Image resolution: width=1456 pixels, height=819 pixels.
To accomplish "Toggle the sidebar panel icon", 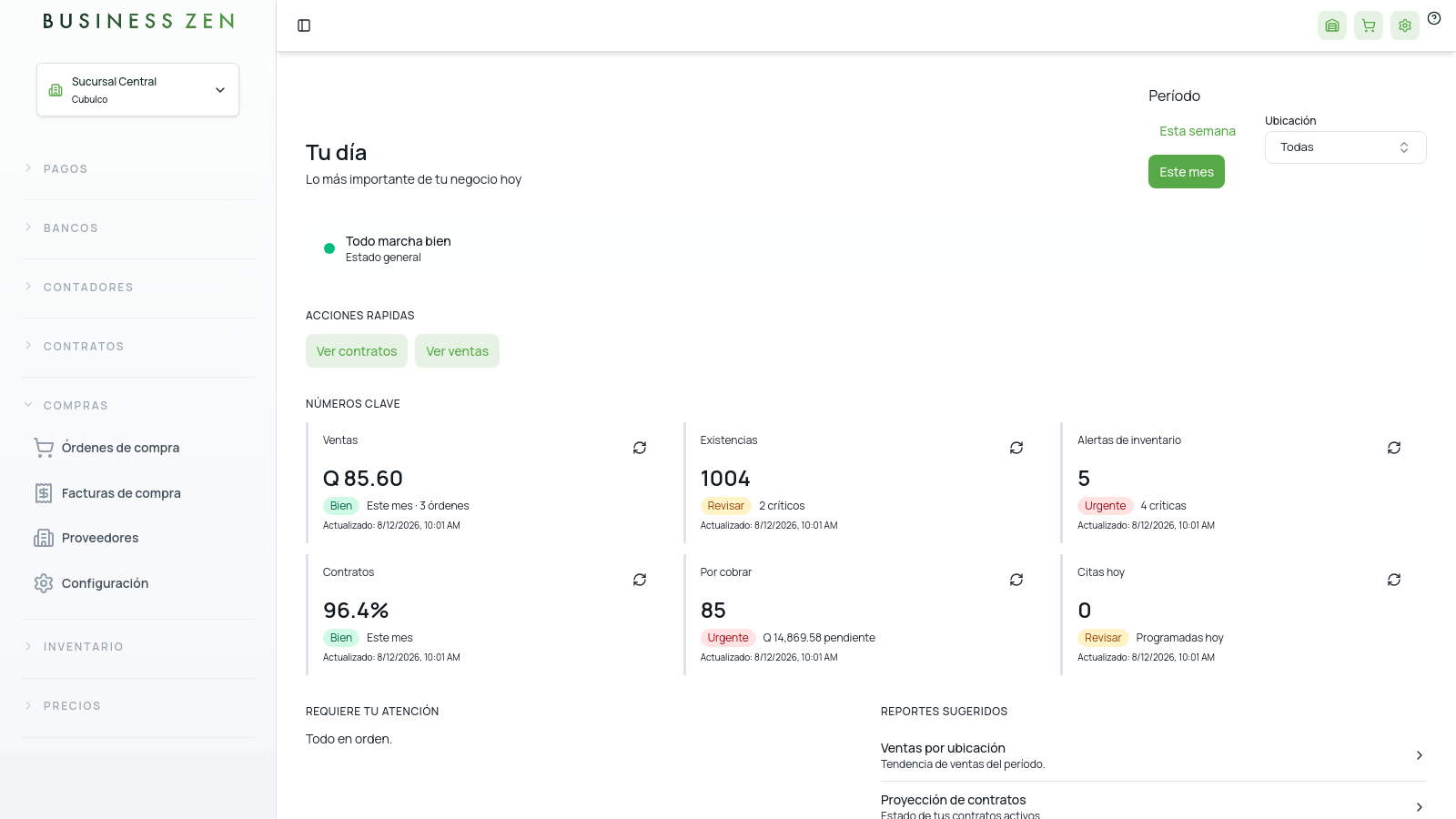I will pyautogui.click(x=304, y=25).
